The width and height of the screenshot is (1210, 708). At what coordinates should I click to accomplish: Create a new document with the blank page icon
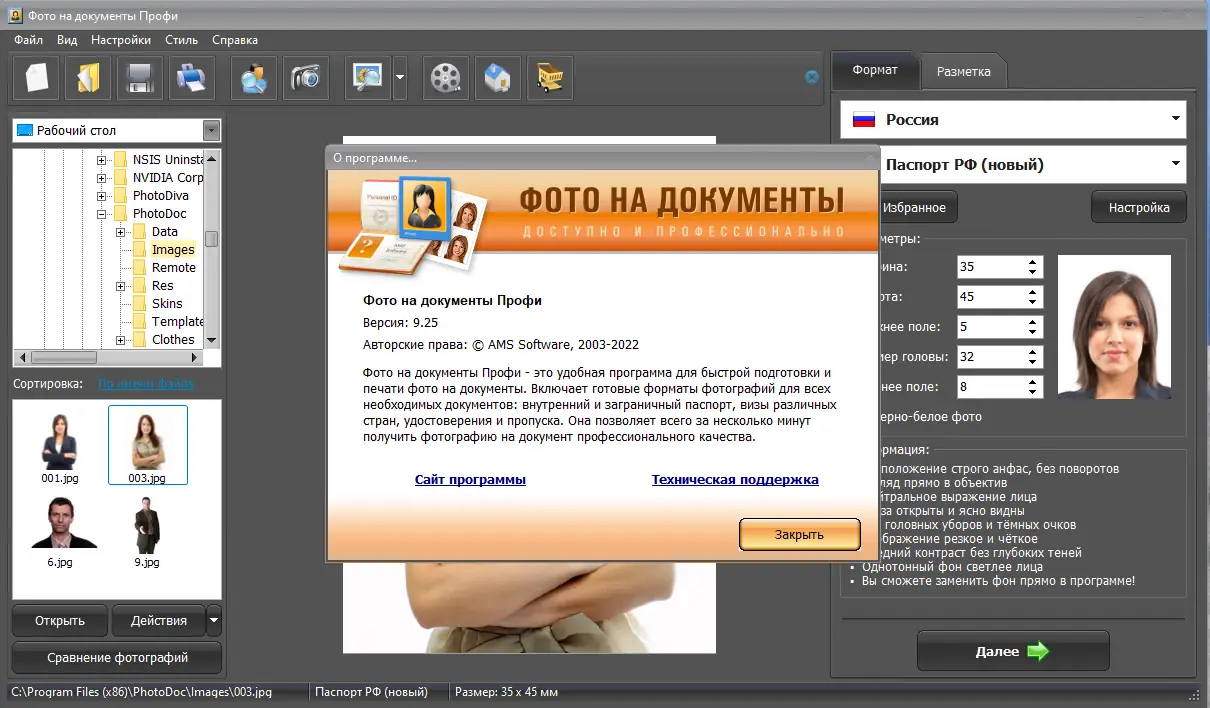coord(35,77)
